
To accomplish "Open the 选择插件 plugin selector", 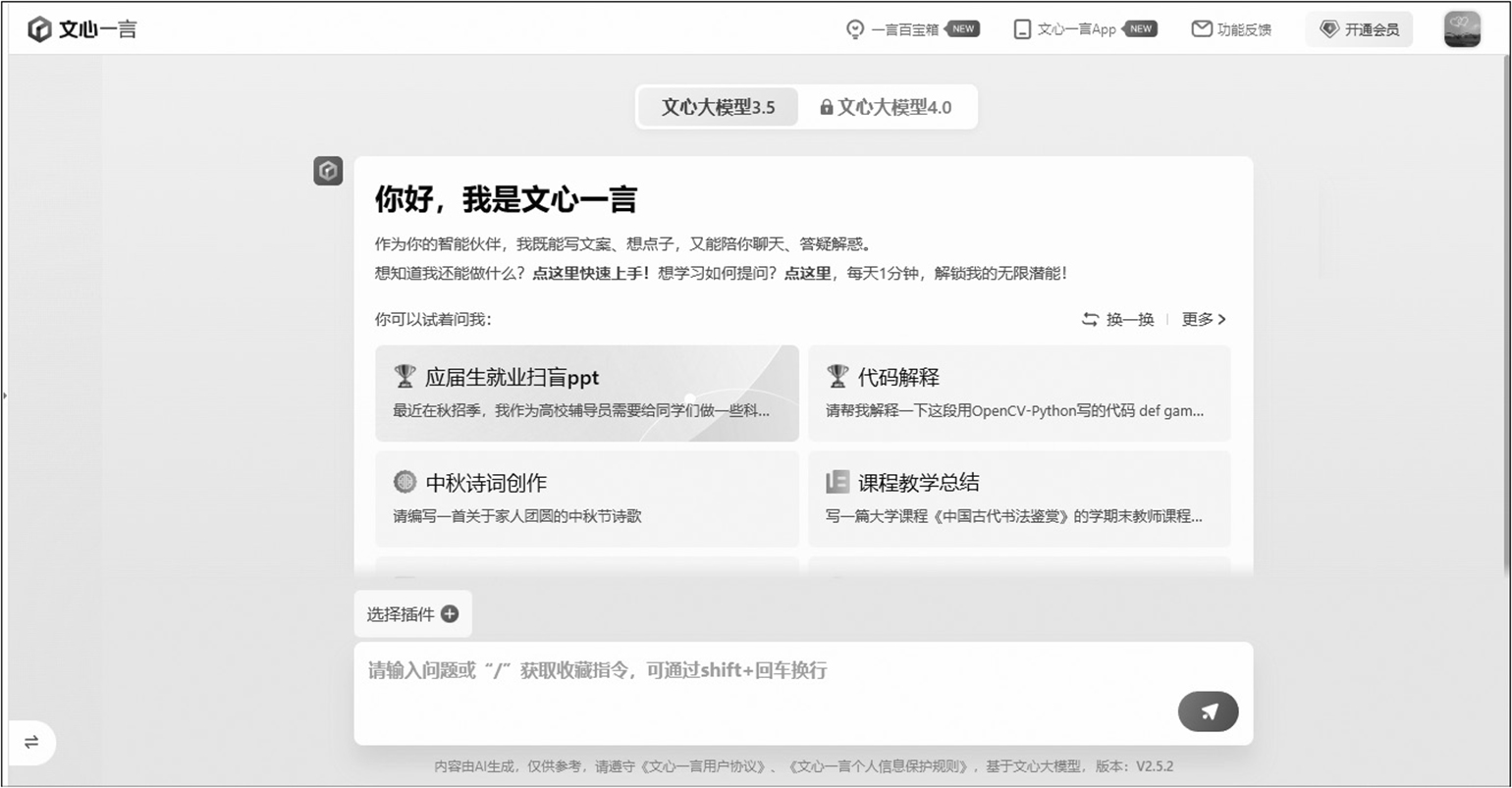I will (x=412, y=614).
